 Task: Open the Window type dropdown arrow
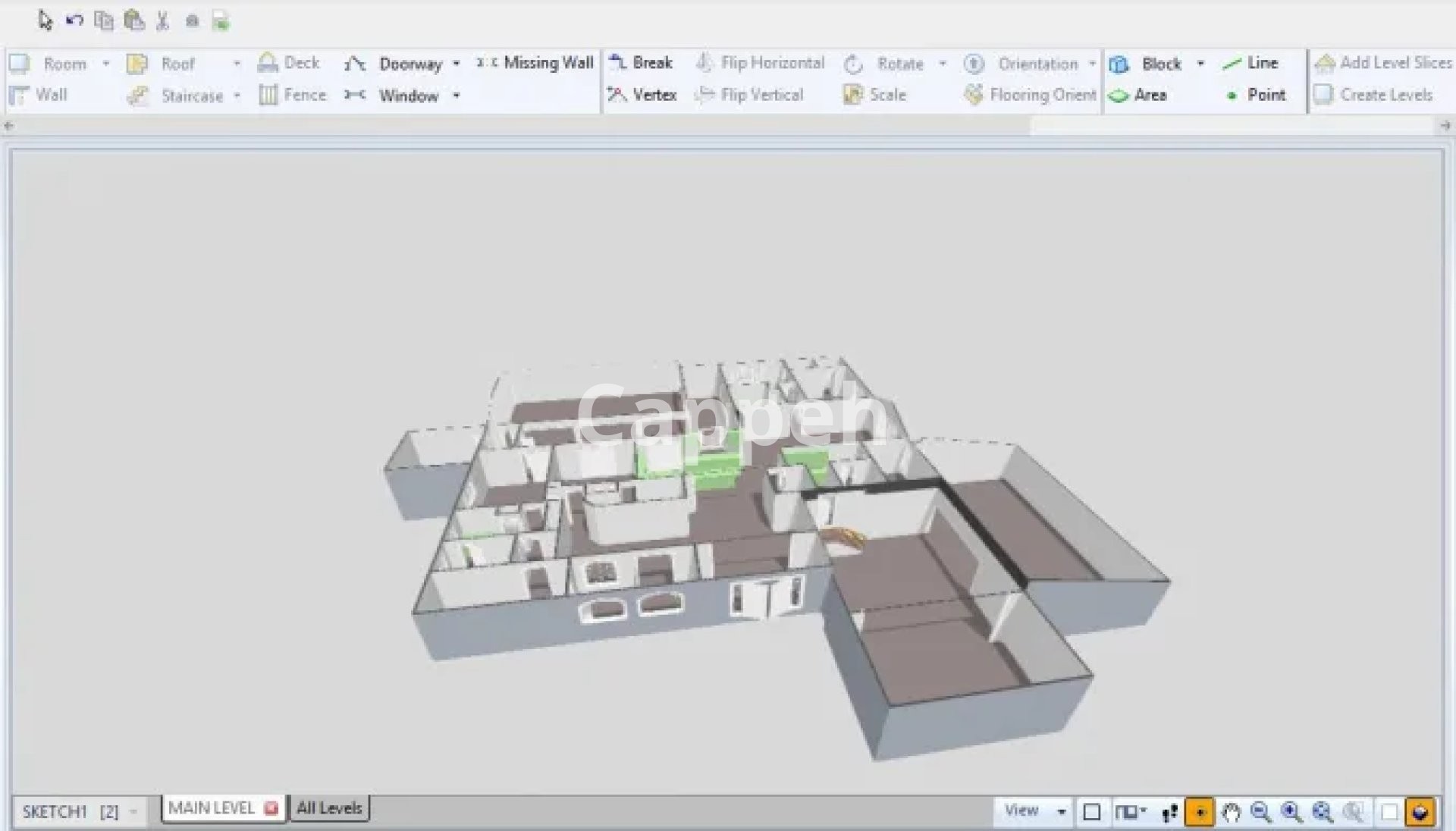(457, 96)
